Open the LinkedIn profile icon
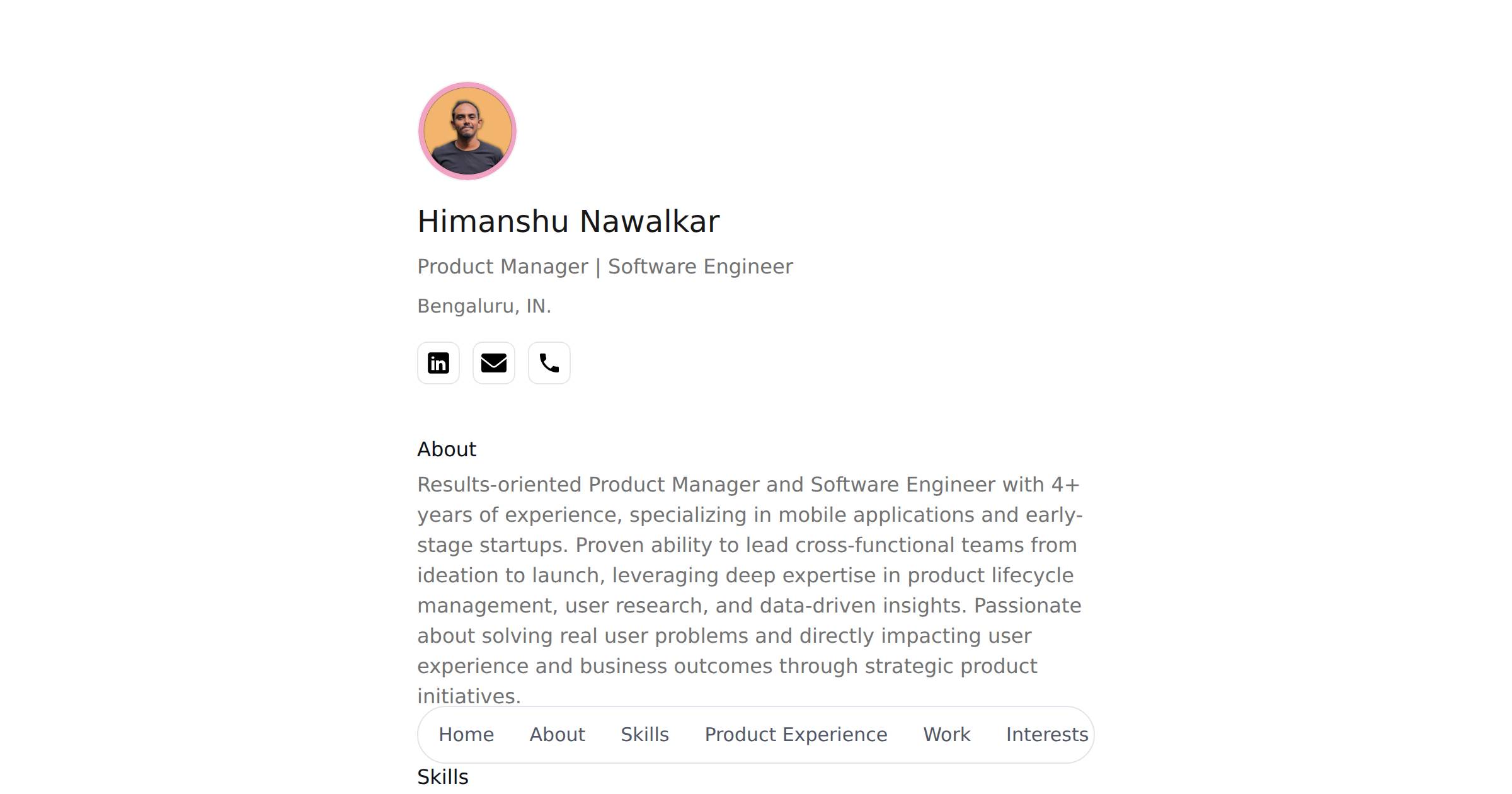The image size is (1512, 794). (438, 363)
